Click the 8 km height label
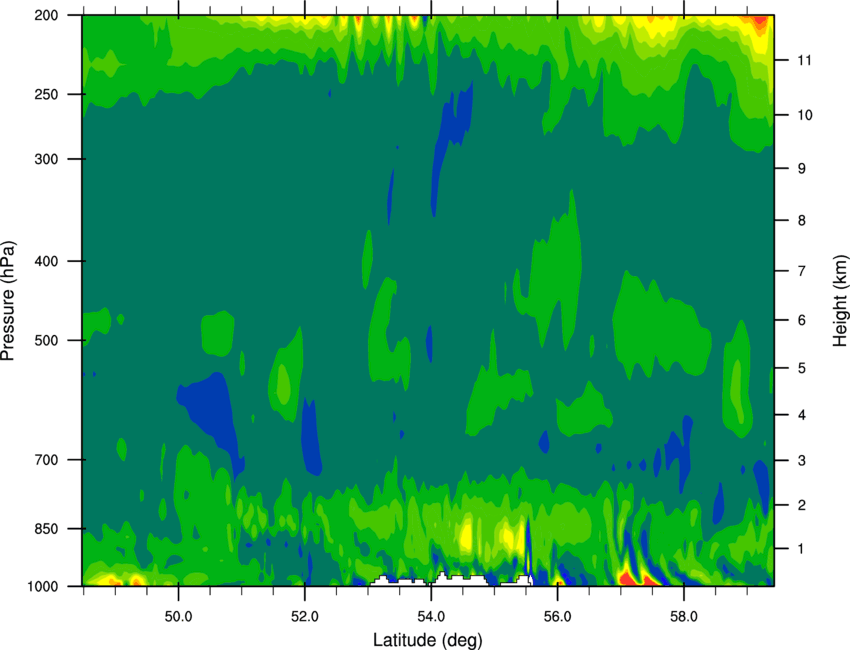 pos(802,220)
